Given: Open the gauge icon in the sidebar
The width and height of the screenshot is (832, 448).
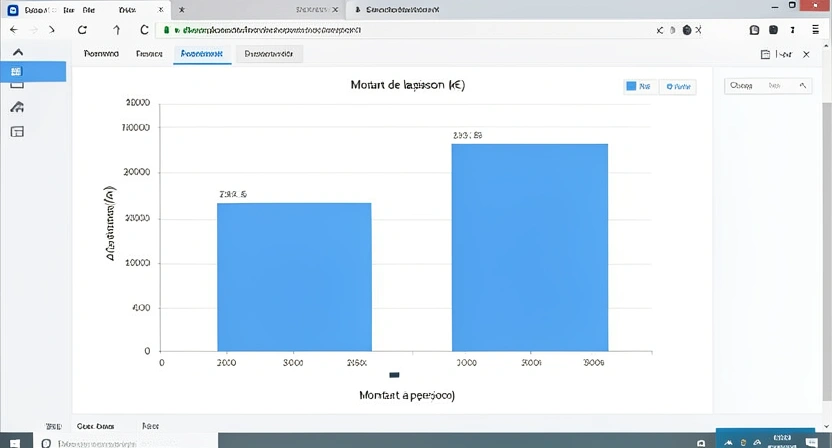Looking at the screenshot, I should [x=17, y=107].
